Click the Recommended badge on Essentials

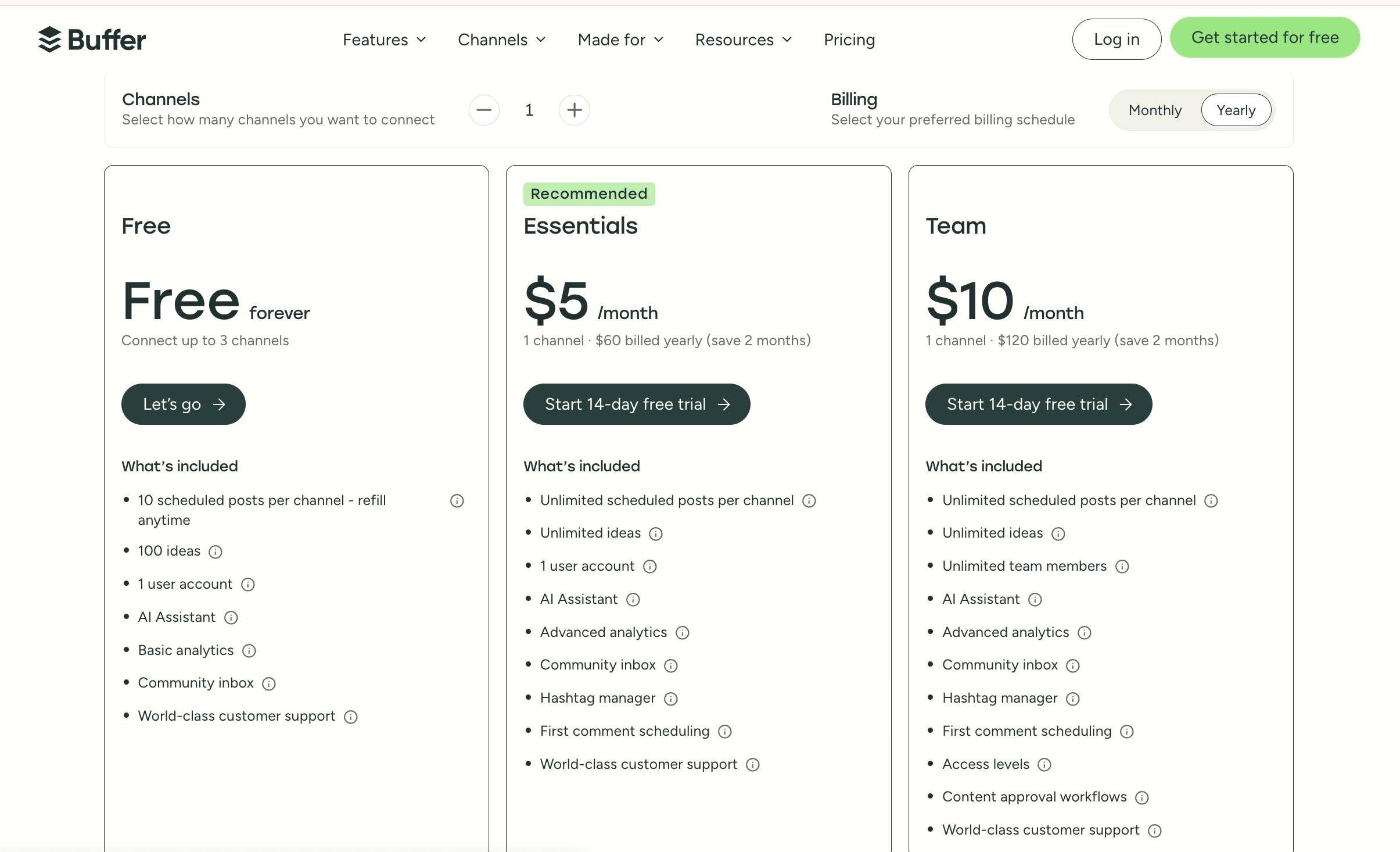(589, 194)
